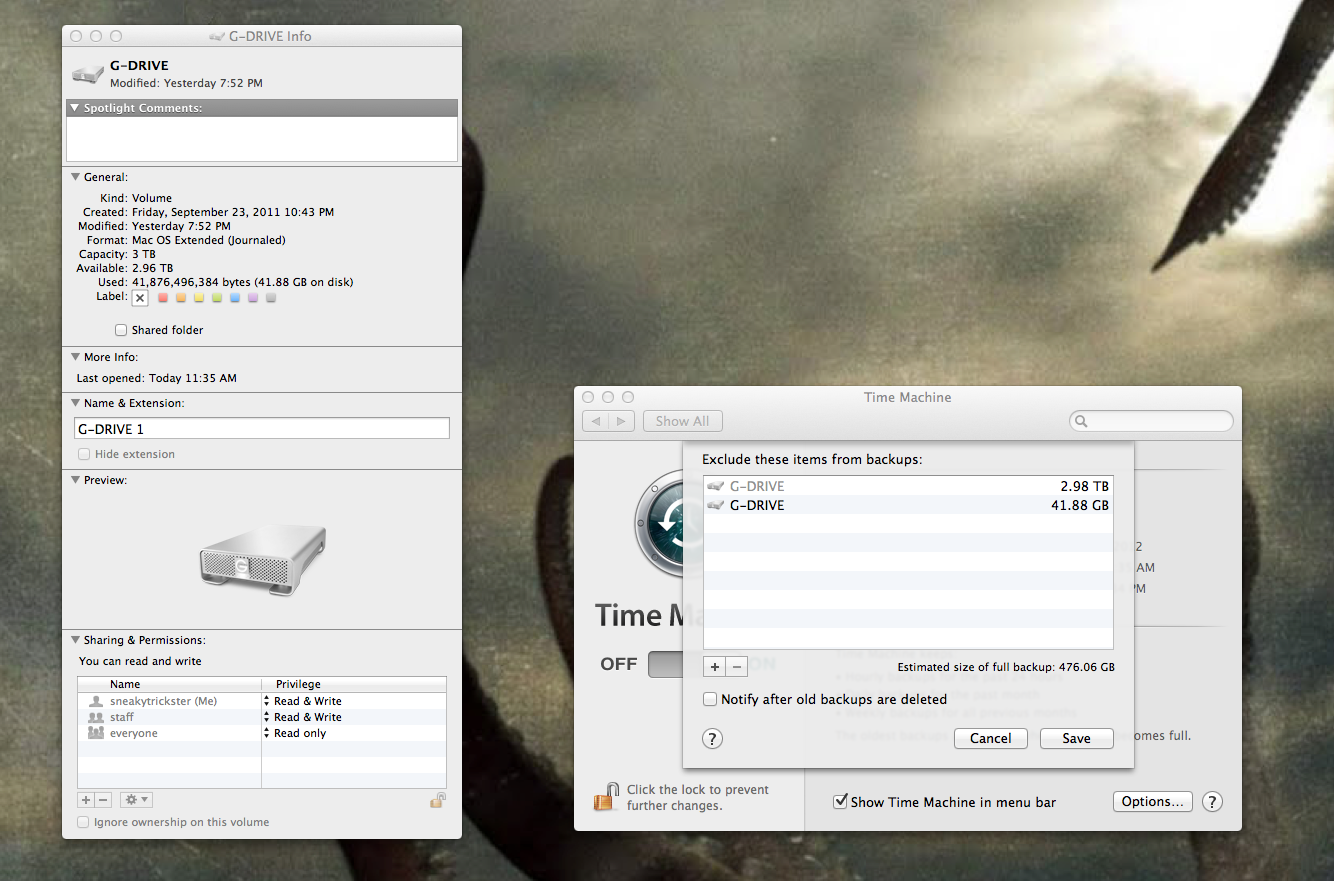Image resolution: width=1334 pixels, height=881 pixels.
Task: Collapse the Preview section
Action: coord(74,480)
